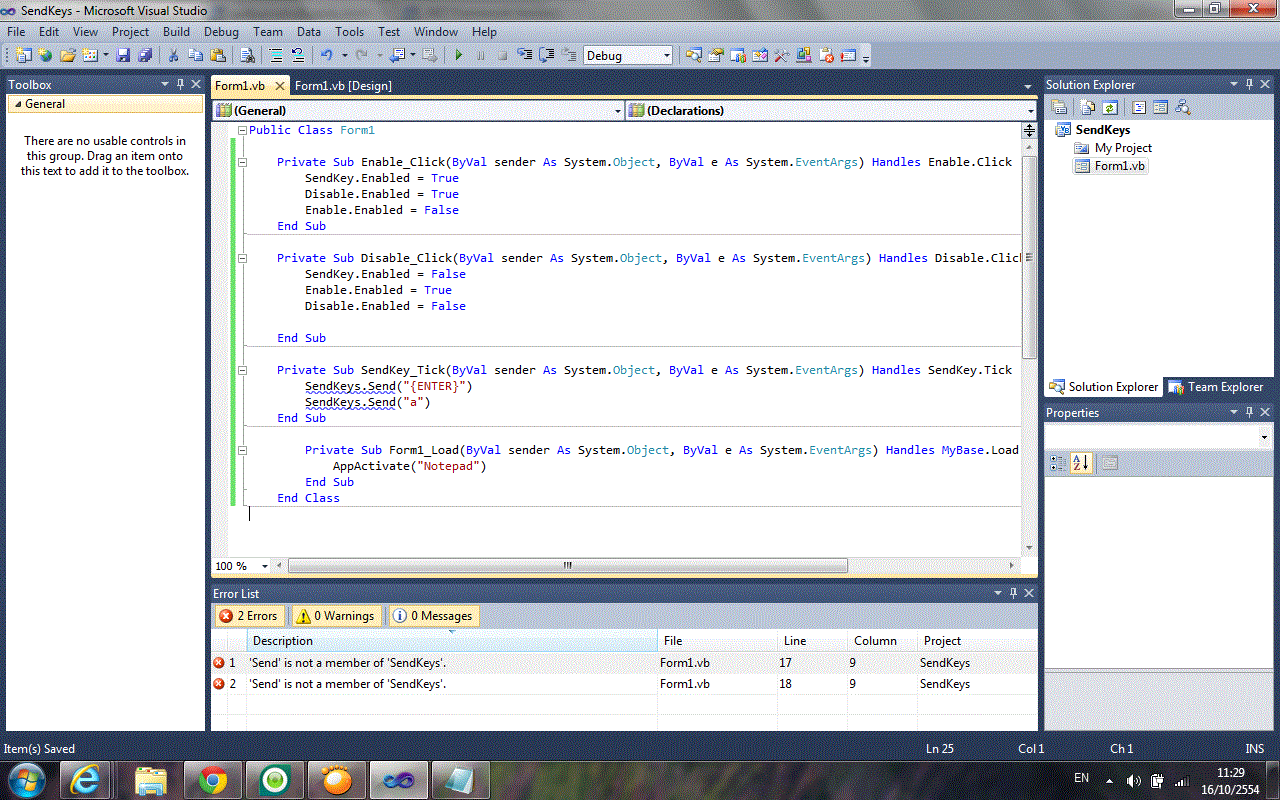Sort Error List by Line column
The width and height of the screenshot is (1280, 800).
click(812, 641)
